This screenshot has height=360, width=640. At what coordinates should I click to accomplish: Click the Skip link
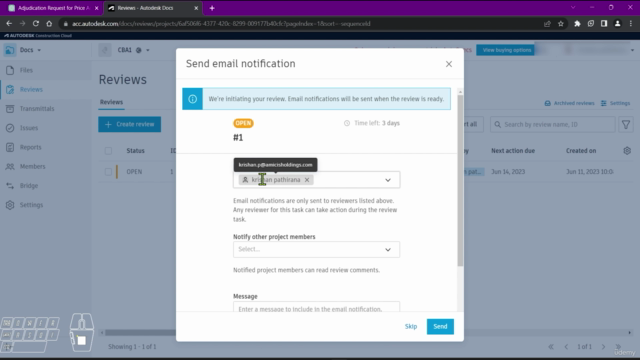pyautogui.click(x=411, y=327)
